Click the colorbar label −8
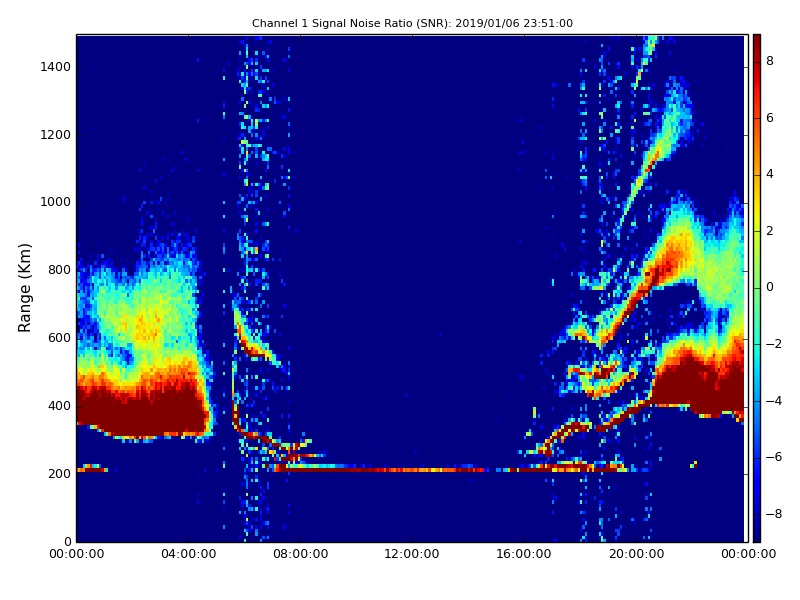 pos(773,514)
